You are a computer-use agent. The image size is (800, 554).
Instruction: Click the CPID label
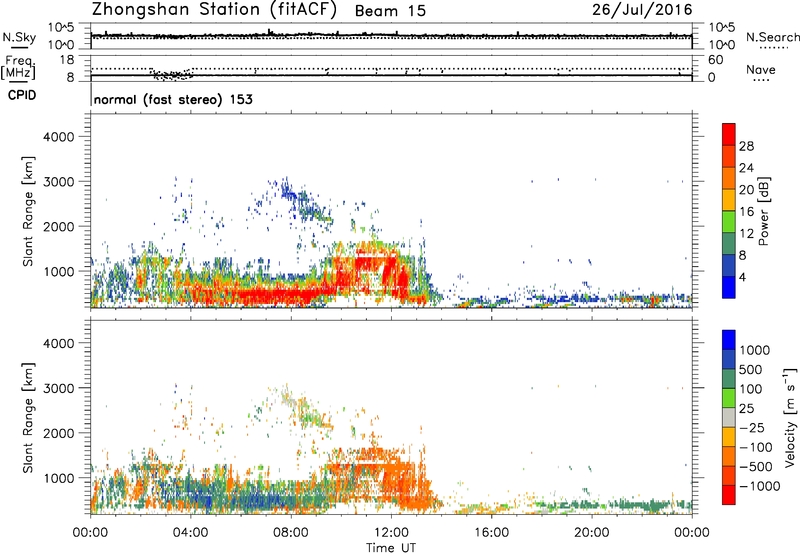click(x=22, y=95)
